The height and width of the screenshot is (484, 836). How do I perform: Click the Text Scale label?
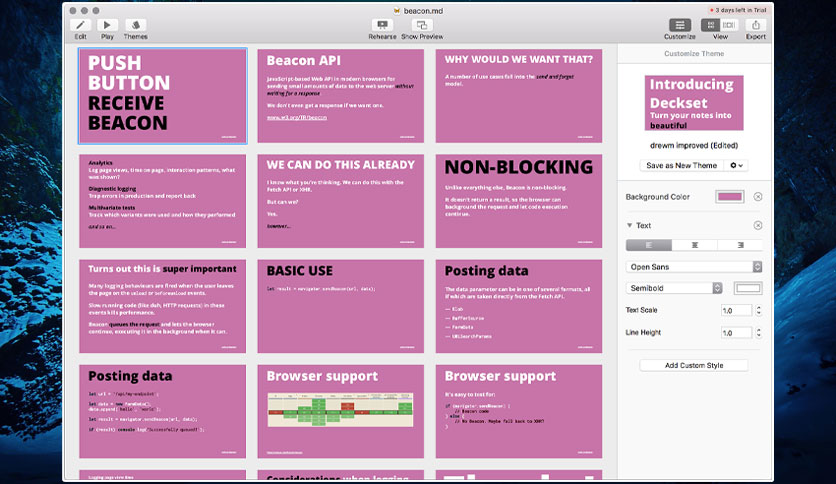point(641,310)
